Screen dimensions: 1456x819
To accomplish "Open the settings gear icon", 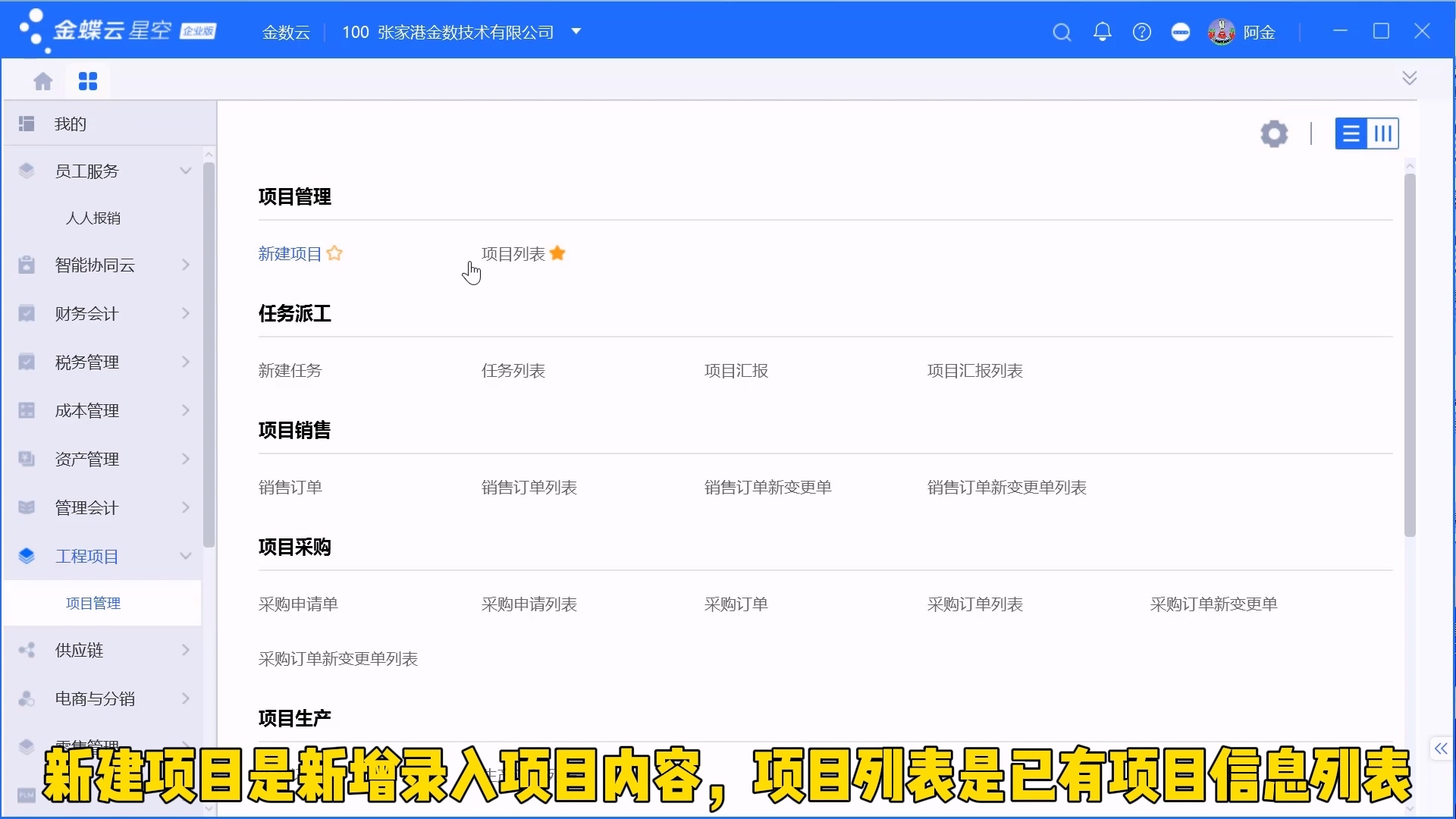I will pyautogui.click(x=1274, y=133).
